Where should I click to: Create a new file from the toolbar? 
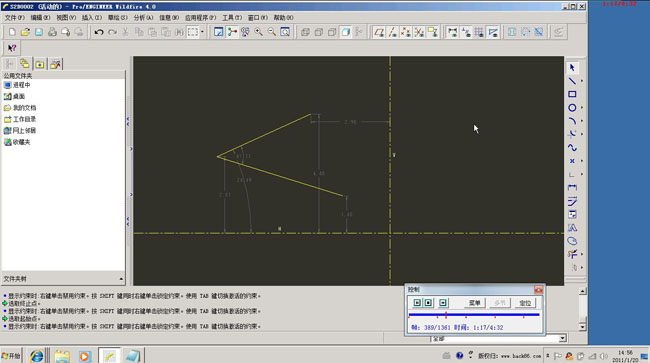click(12, 32)
